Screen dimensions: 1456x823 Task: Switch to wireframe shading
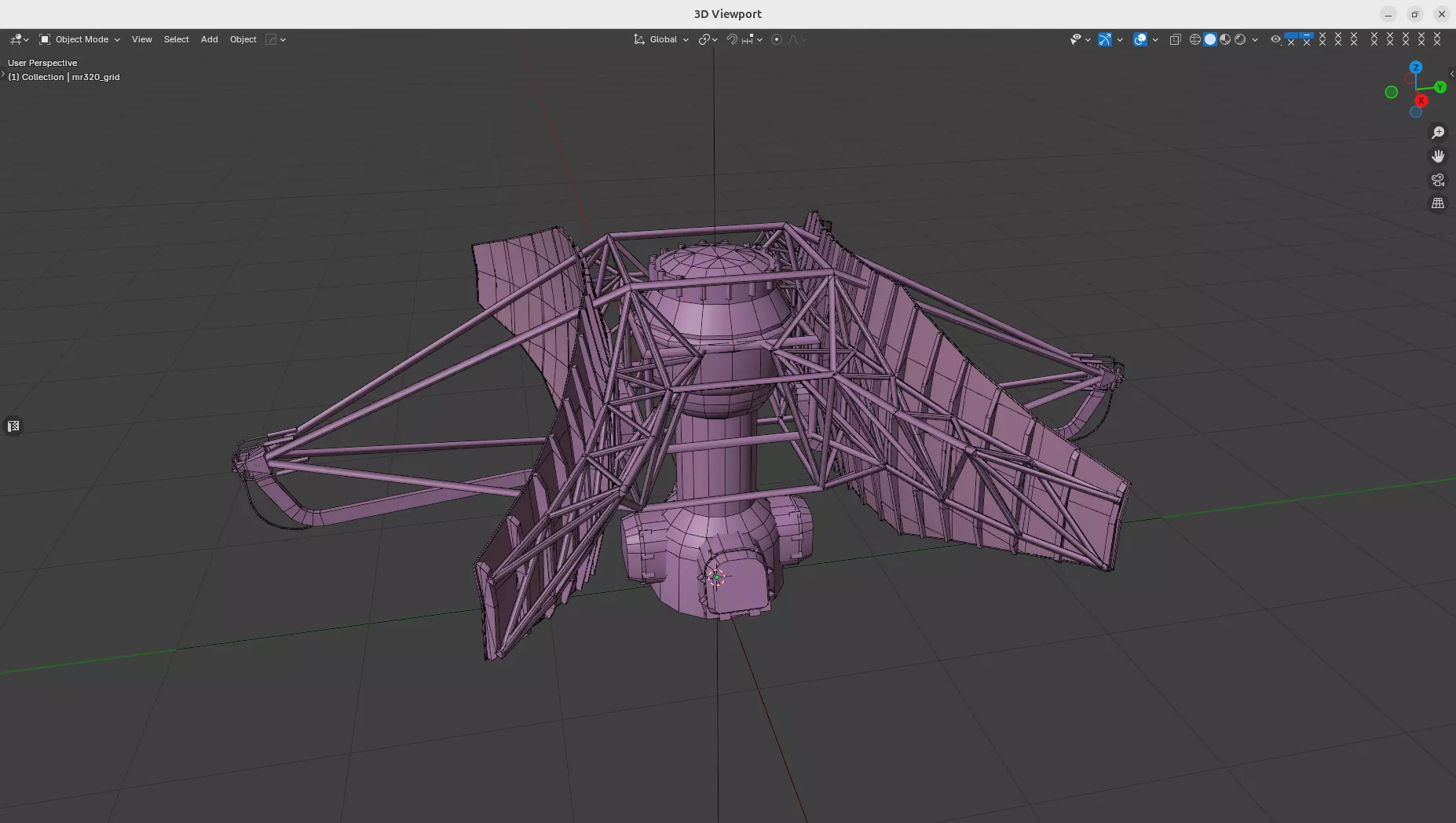coord(1195,39)
